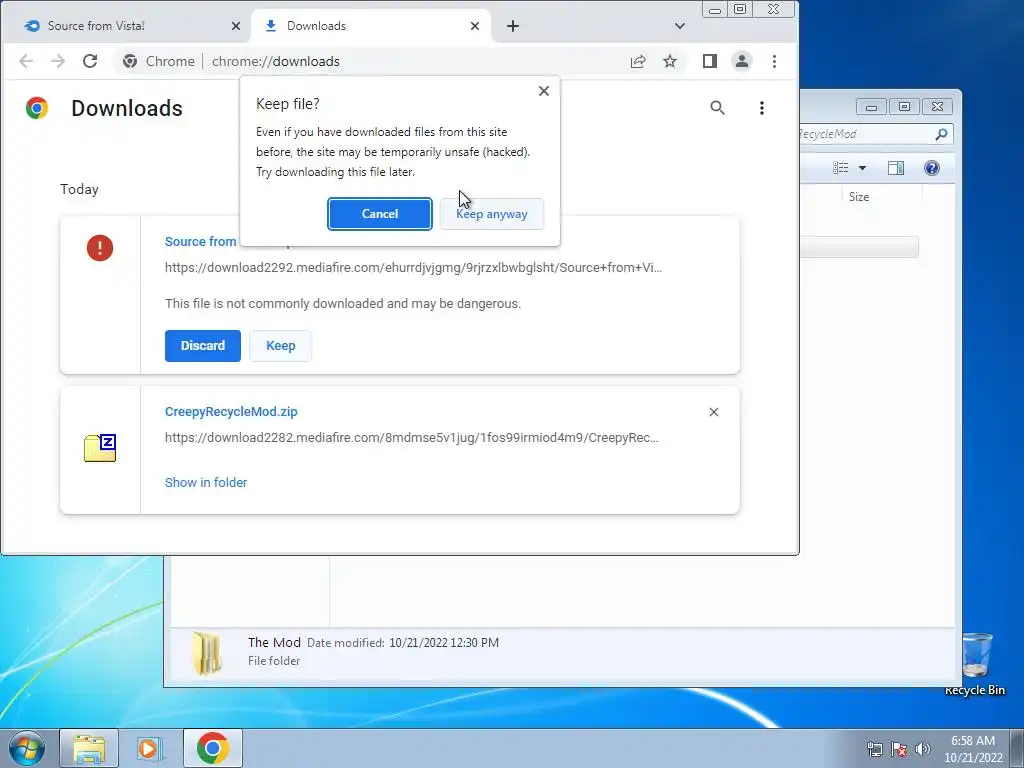The height and width of the screenshot is (768, 1024).
Task: Sort by the Size column in Explorer
Action: [859, 197]
